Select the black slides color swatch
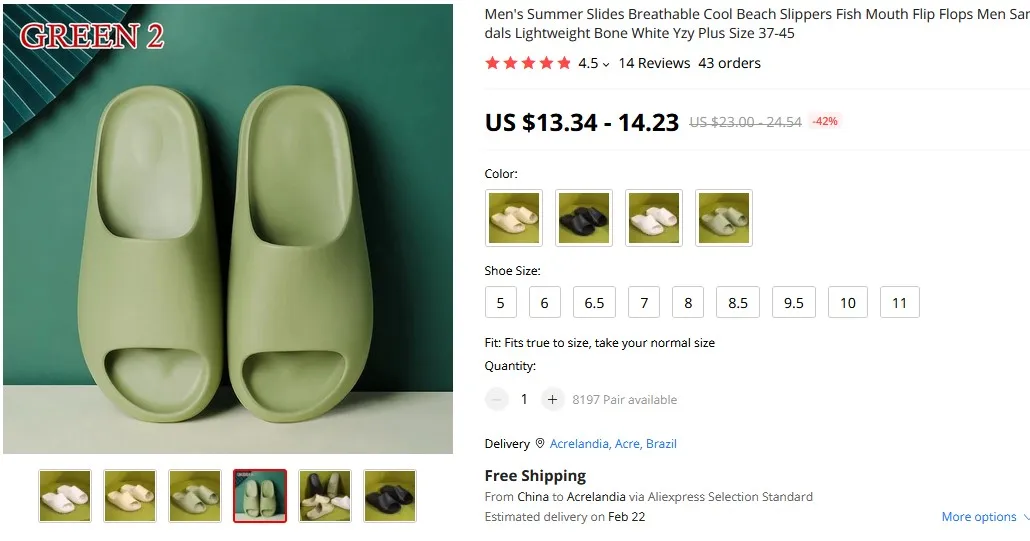 point(584,218)
